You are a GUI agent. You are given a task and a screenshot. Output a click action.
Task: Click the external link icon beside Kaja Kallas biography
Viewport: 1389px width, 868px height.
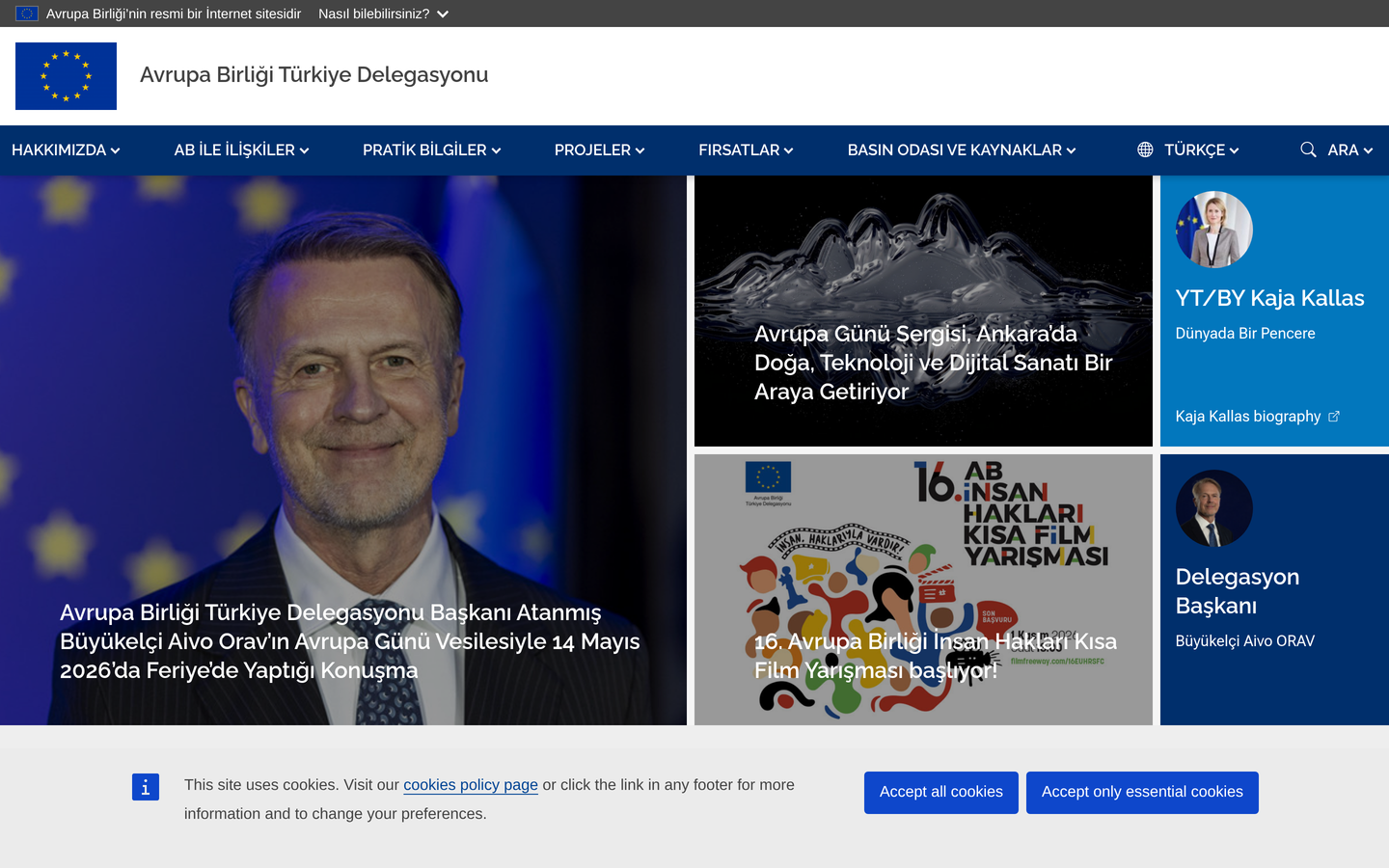[1334, 417]
